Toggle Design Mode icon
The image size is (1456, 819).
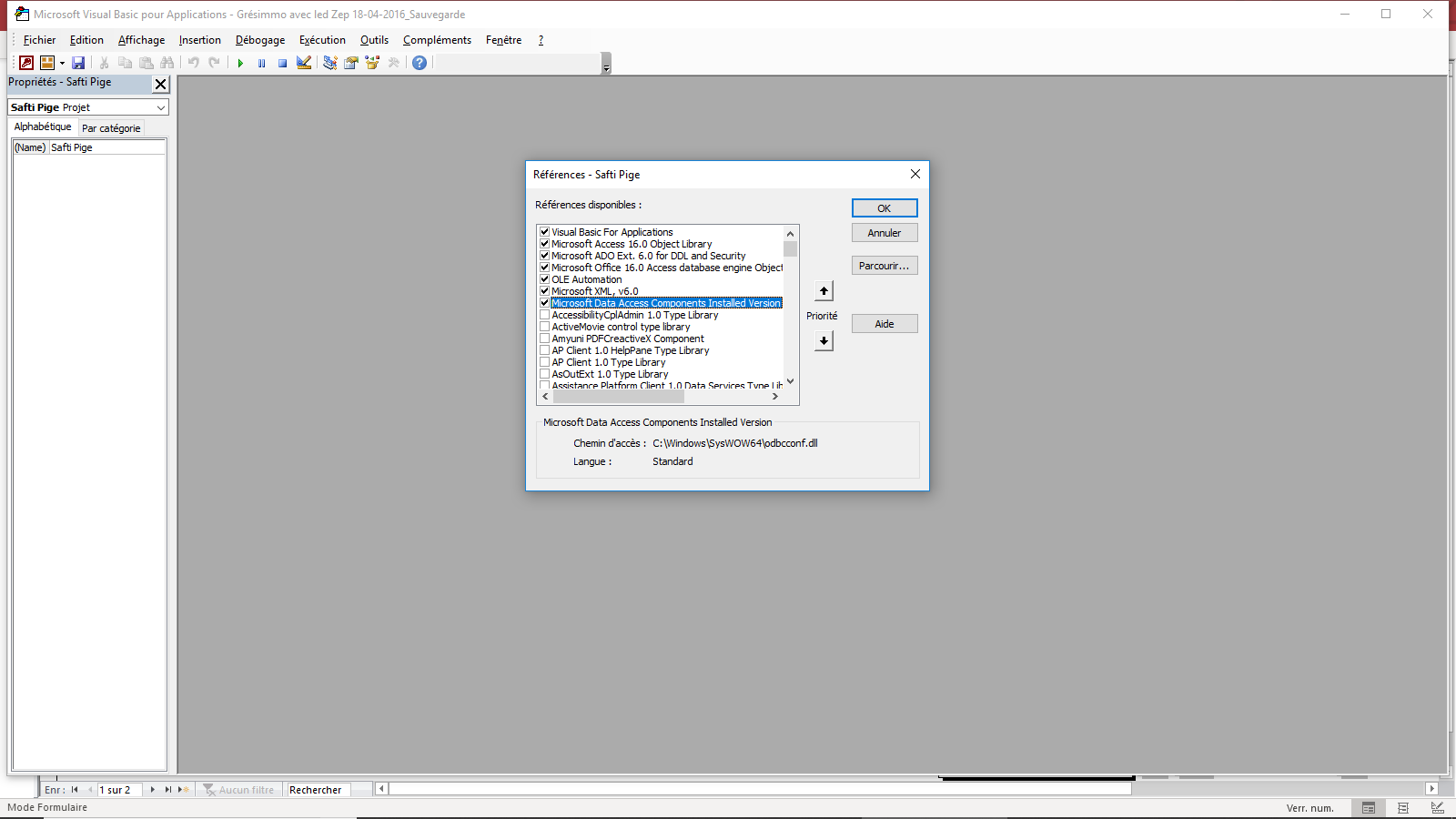304,63
